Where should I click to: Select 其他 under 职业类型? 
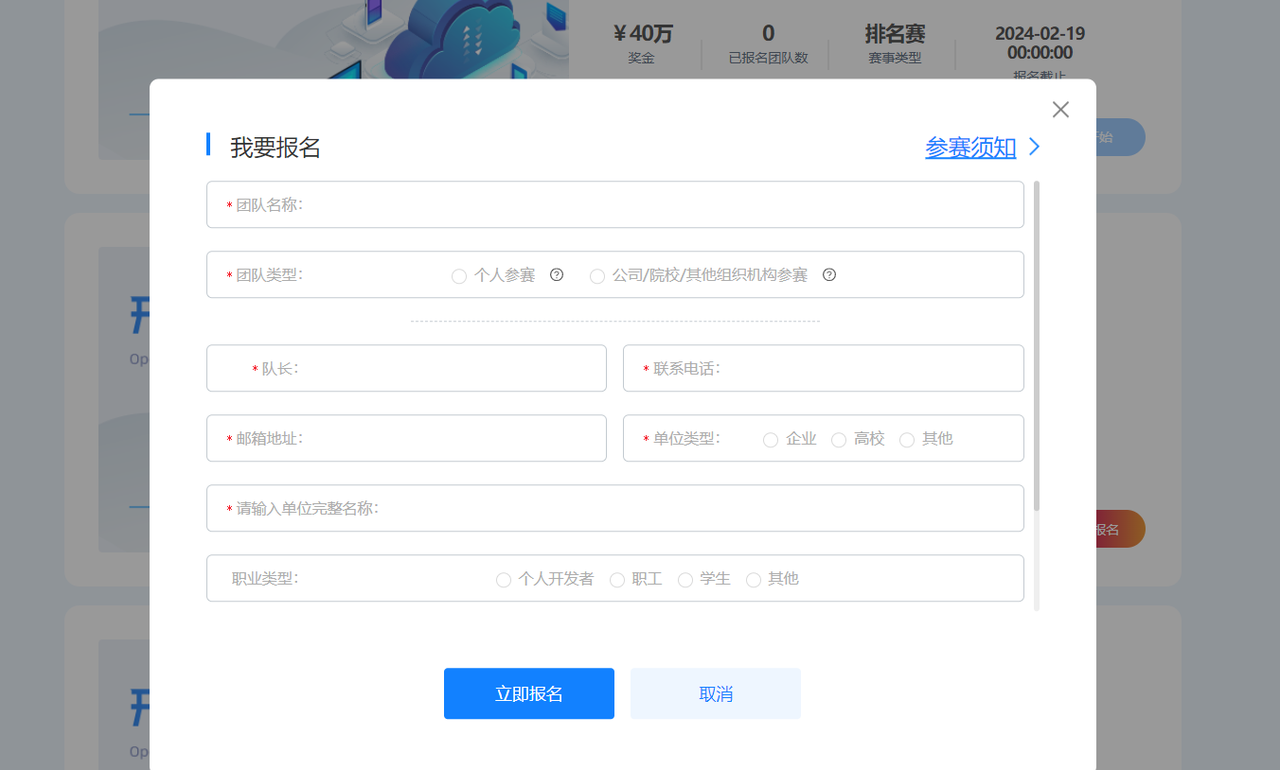pos(754,580)
